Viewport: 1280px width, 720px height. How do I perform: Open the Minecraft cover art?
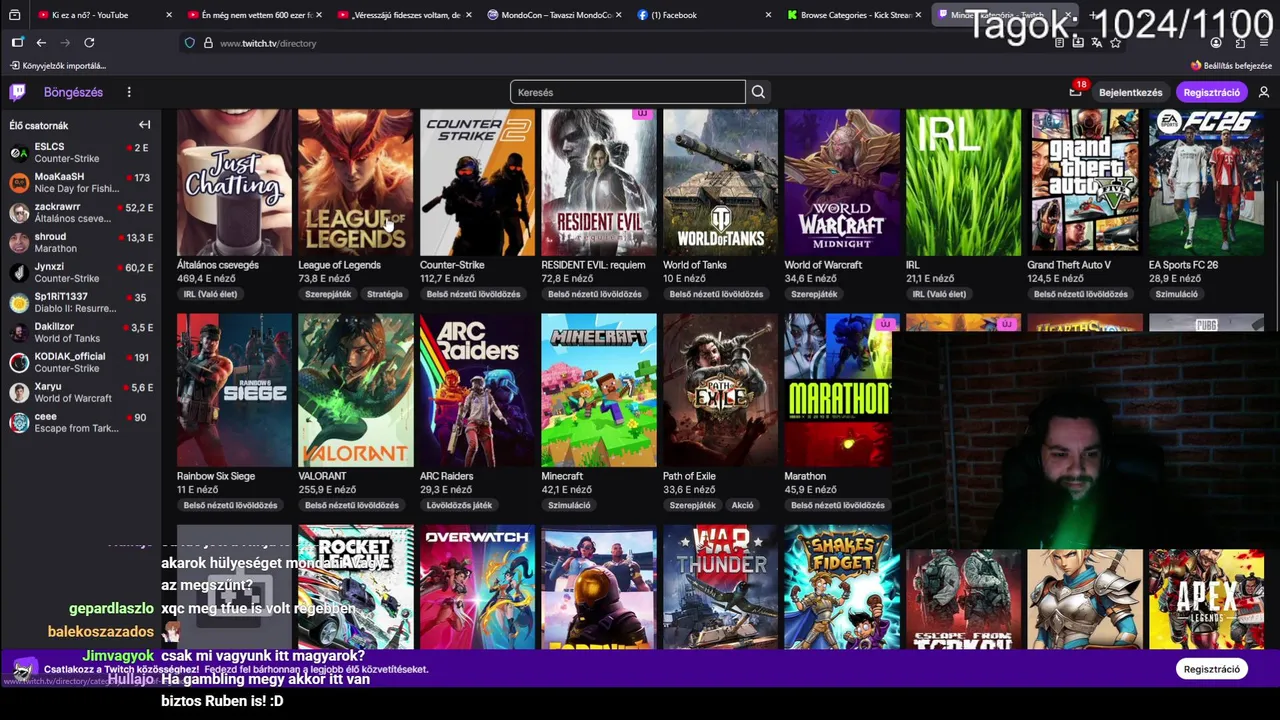598,390
